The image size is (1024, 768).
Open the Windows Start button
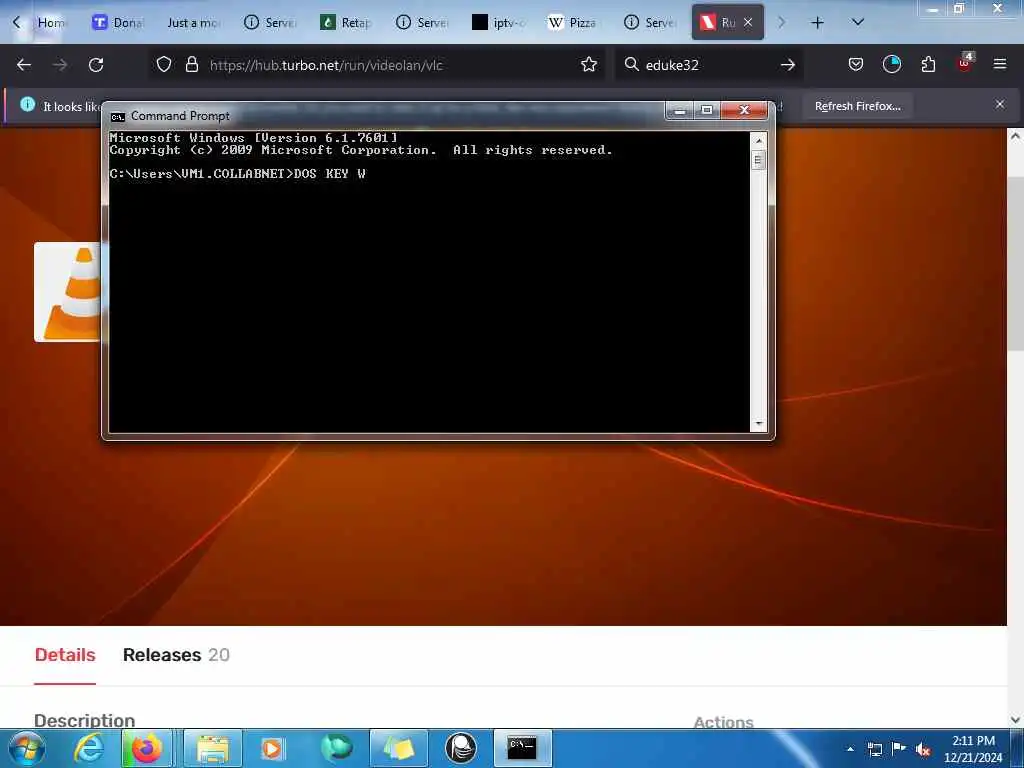pyautogui.click(x=27, y=748)
